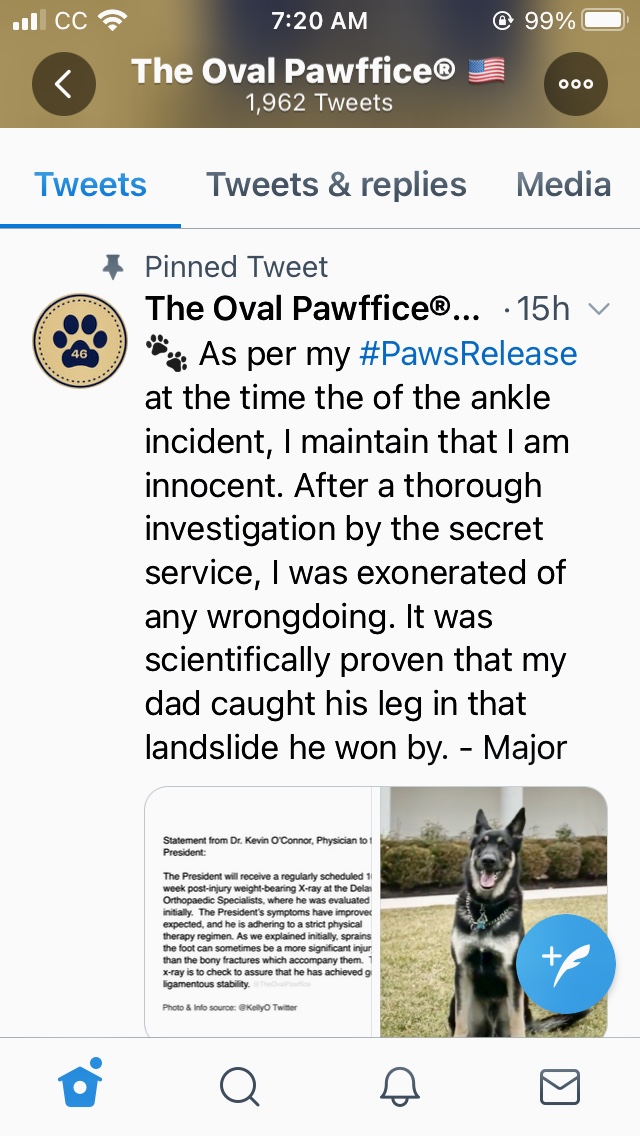
Task: Tap The Oval Pawffice account name in tweet
Action: (312, 309)
